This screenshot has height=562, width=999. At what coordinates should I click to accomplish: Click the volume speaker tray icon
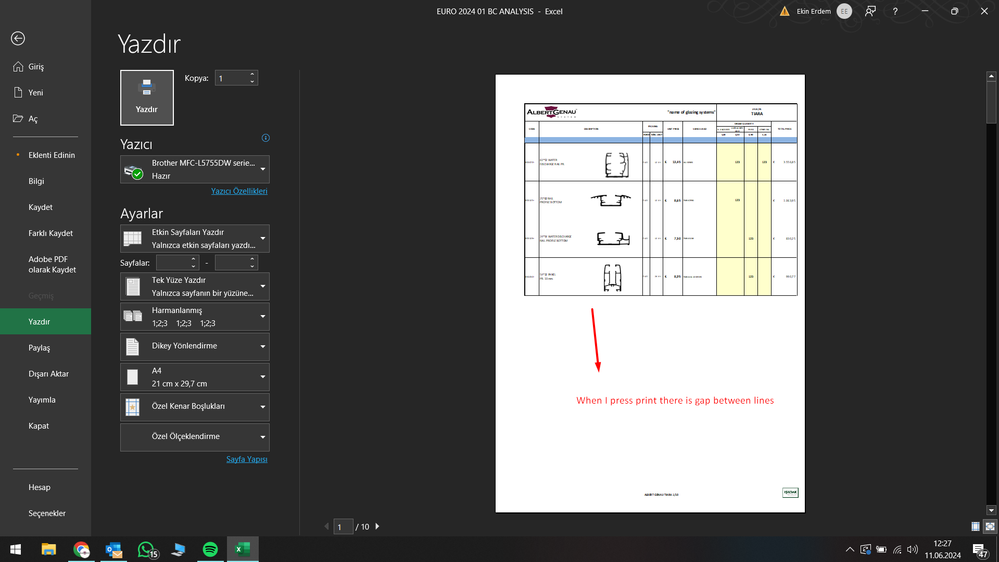[912, 549]
